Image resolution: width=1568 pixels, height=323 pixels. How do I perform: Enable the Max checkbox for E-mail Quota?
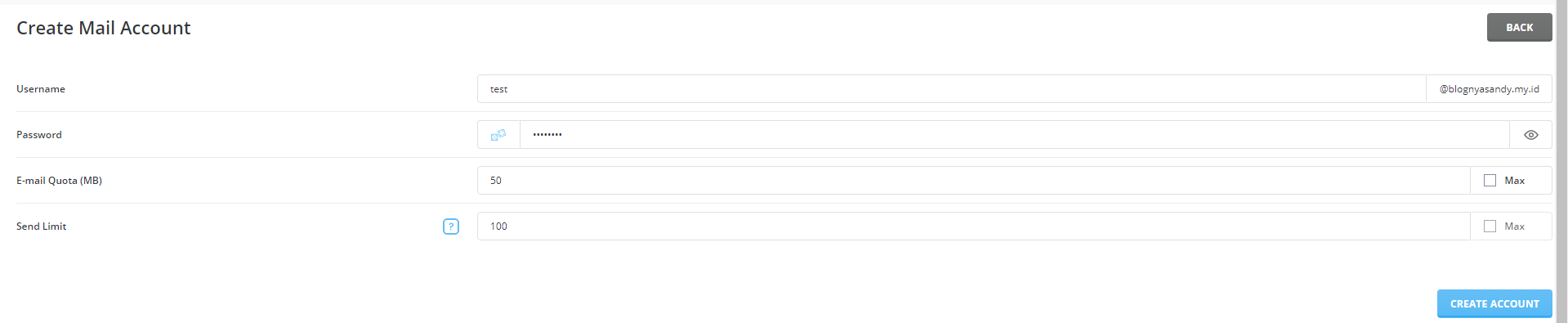coord(1490,181)
